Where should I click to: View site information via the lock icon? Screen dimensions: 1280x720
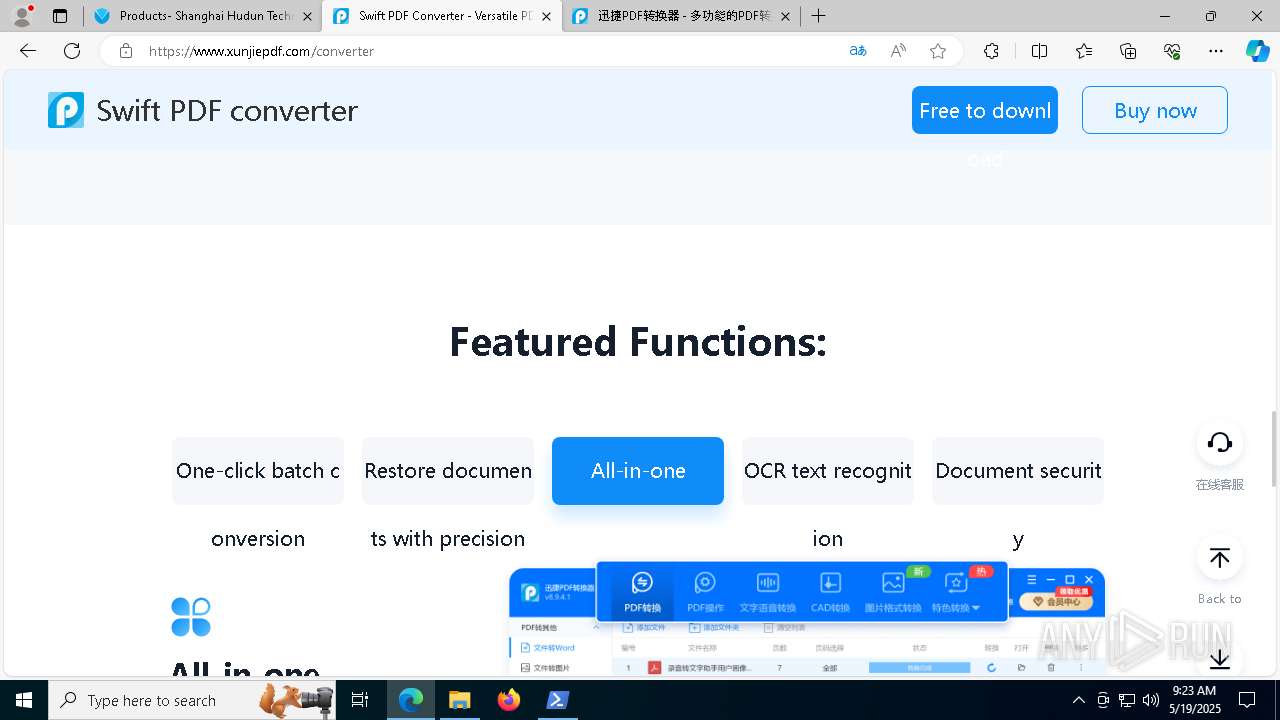point(126,51)
